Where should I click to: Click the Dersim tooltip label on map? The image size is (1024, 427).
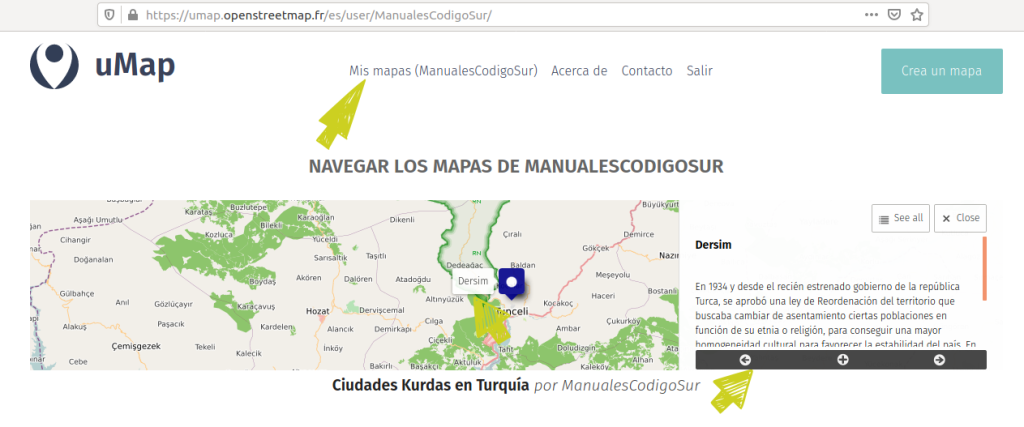tap(473, 281)
